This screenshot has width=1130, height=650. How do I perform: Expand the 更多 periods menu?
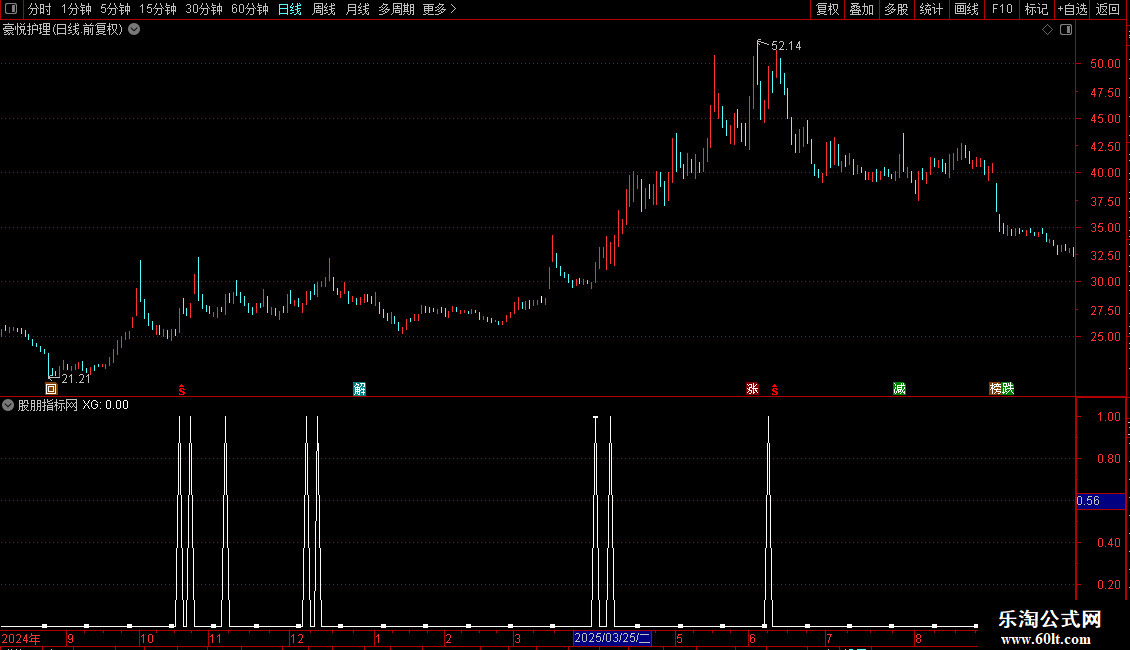pyautogui.click(x=439, y=9)
